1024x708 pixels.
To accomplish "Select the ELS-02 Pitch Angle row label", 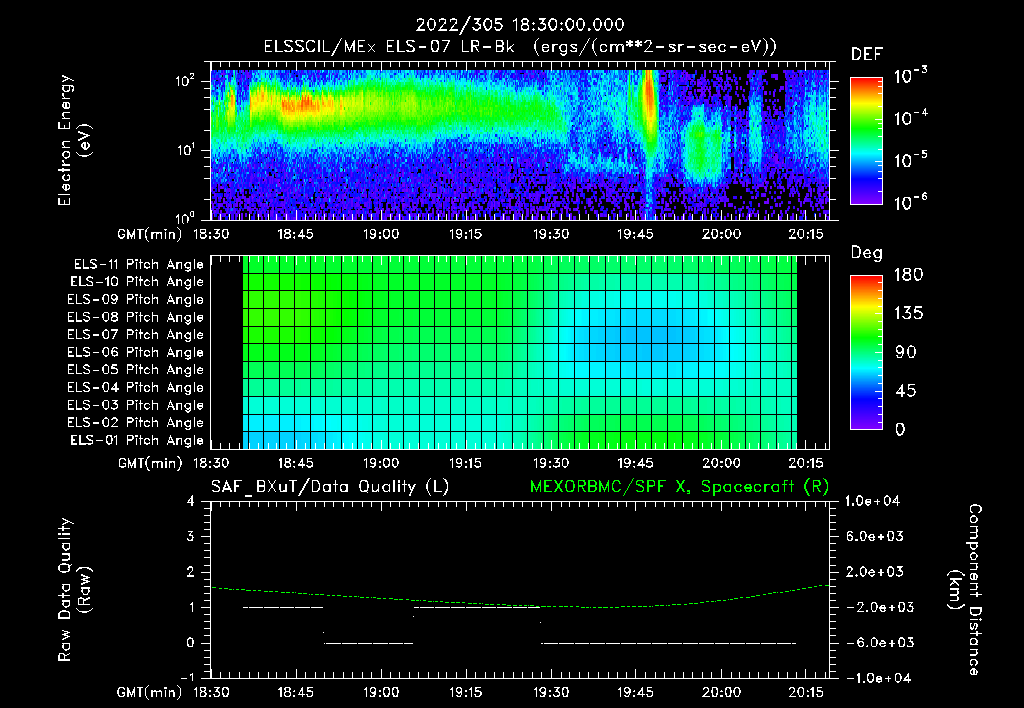I will [x=136, y=423].
